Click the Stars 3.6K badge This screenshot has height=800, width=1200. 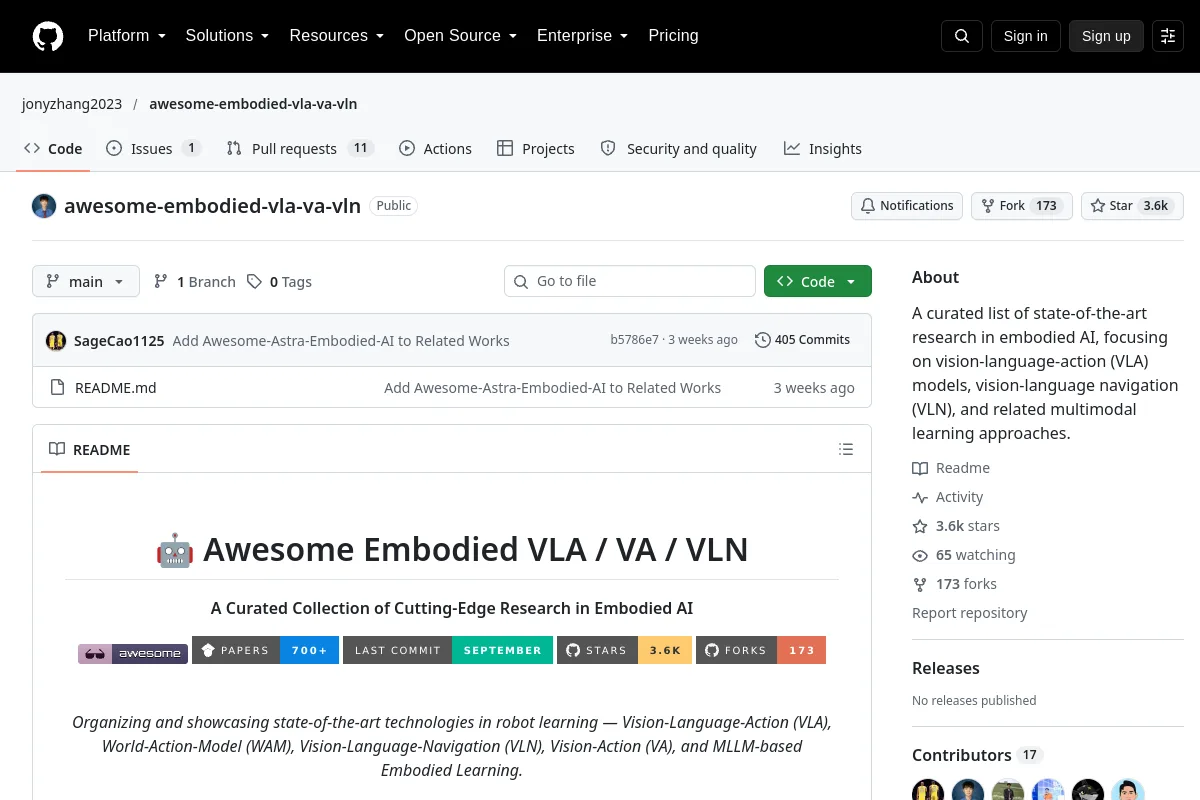[x=624, y=650]
